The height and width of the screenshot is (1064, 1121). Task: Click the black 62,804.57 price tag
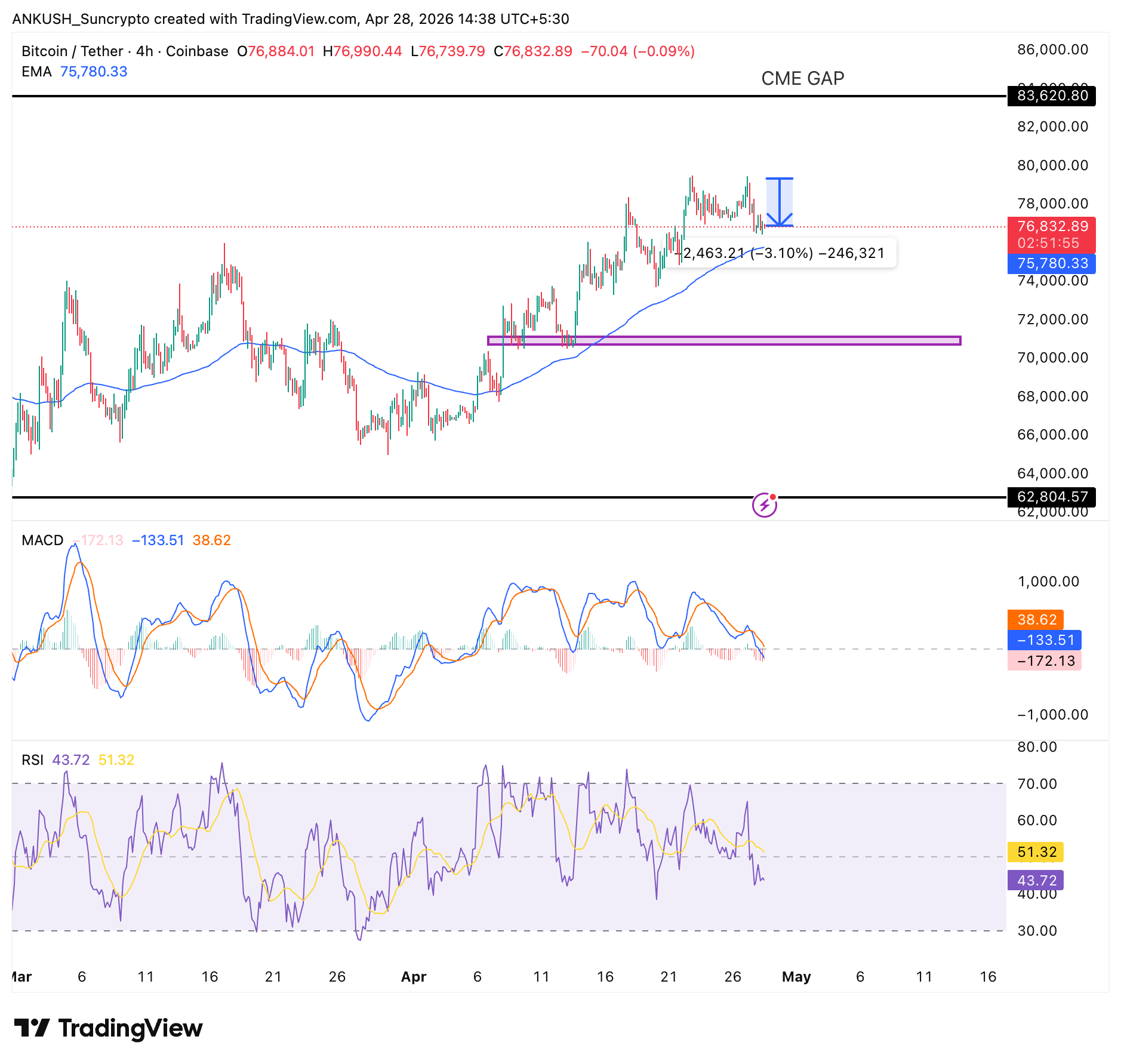point(1052,497)
